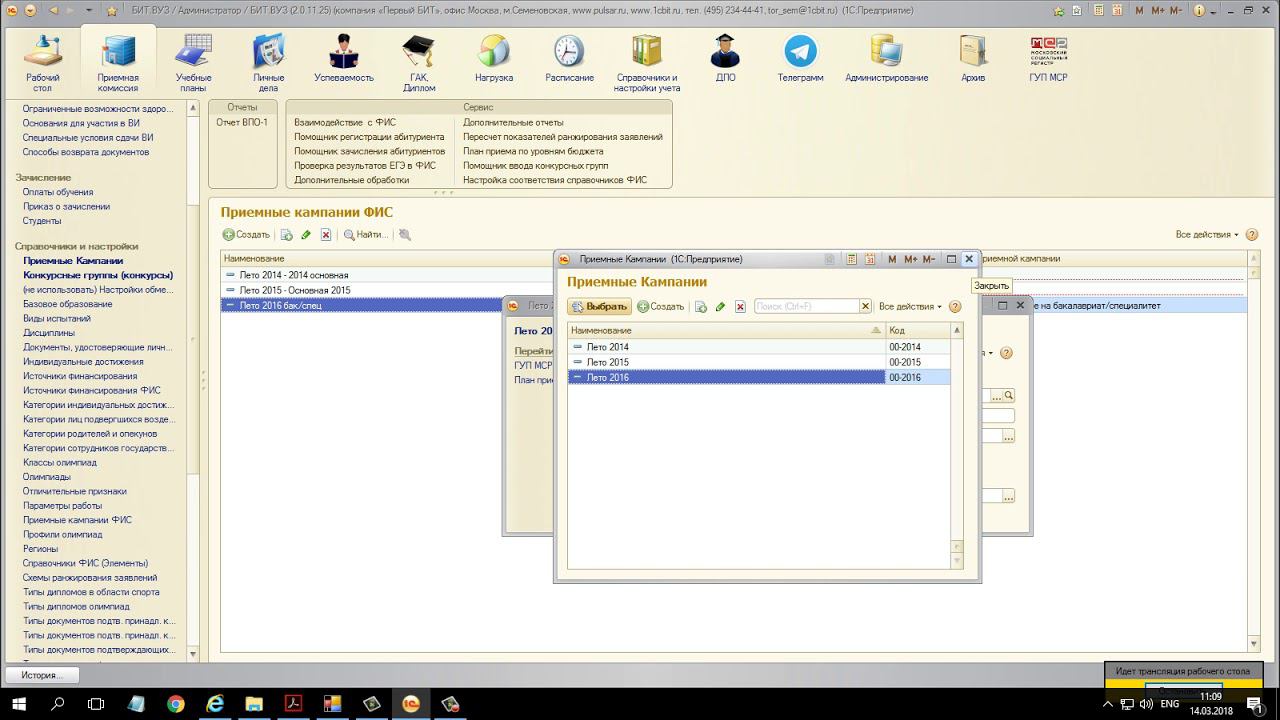Screen dimensions: 1280x720
Task: Open File Explorer from the taskbar
Action: pos(254,704)
